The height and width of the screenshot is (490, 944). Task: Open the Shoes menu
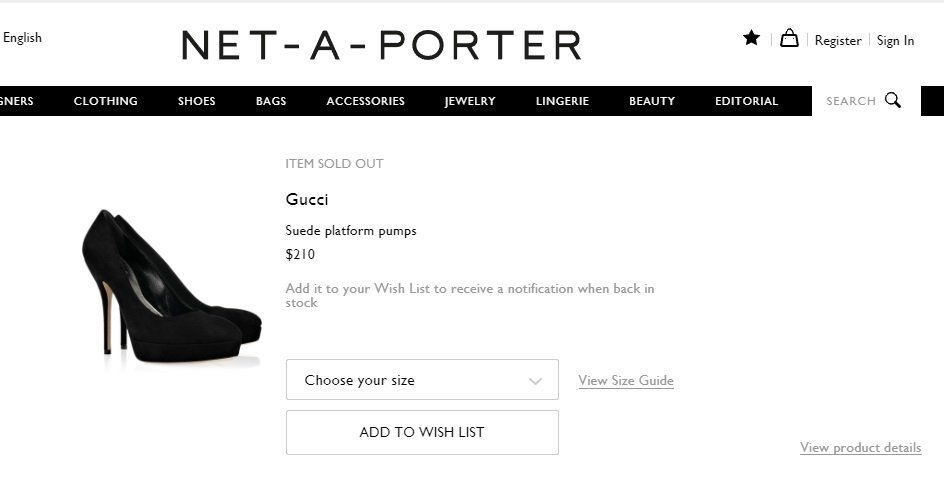(197, 101)
